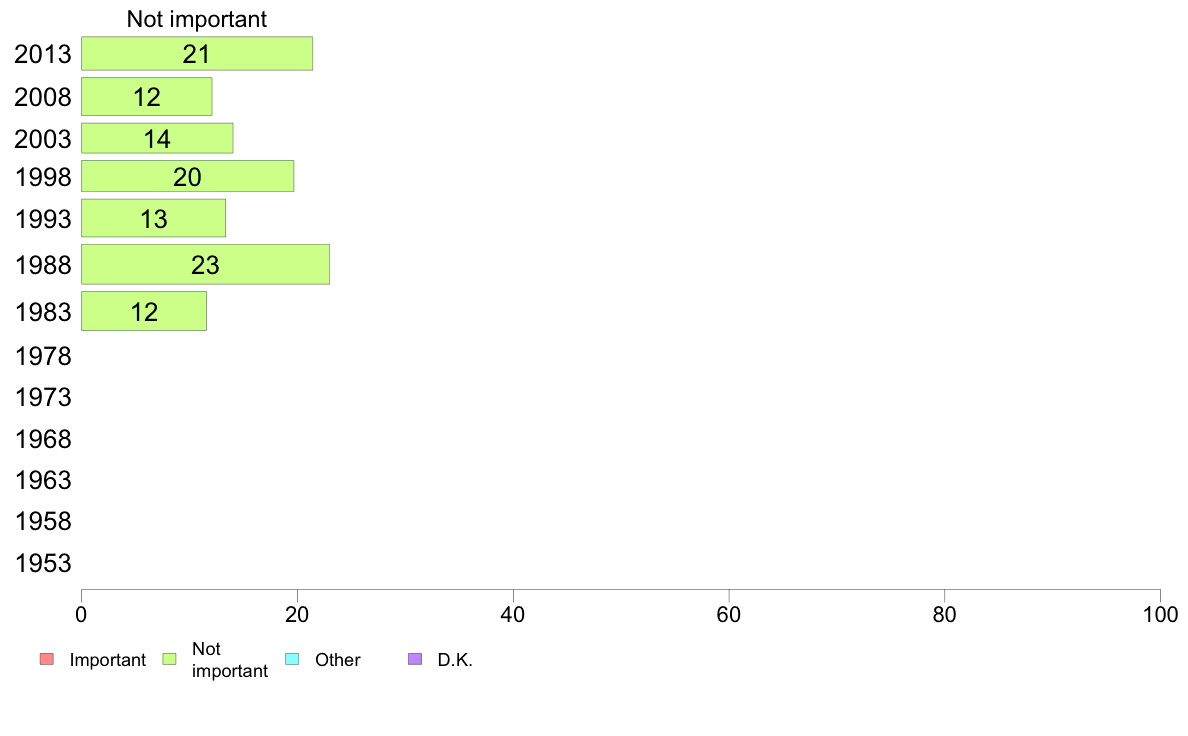Click the 40 tick on the x-axis
The height and width of the screenshot is (736, 1188).
pyautogui.click(x=513, y=614)
